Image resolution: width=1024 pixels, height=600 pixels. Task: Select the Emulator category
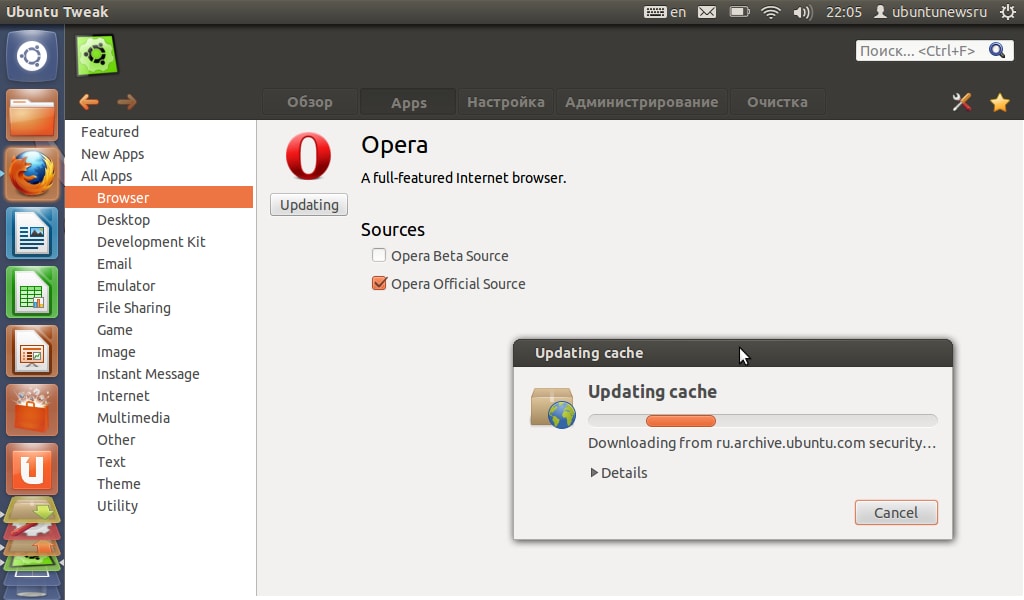tap(159, 285)
